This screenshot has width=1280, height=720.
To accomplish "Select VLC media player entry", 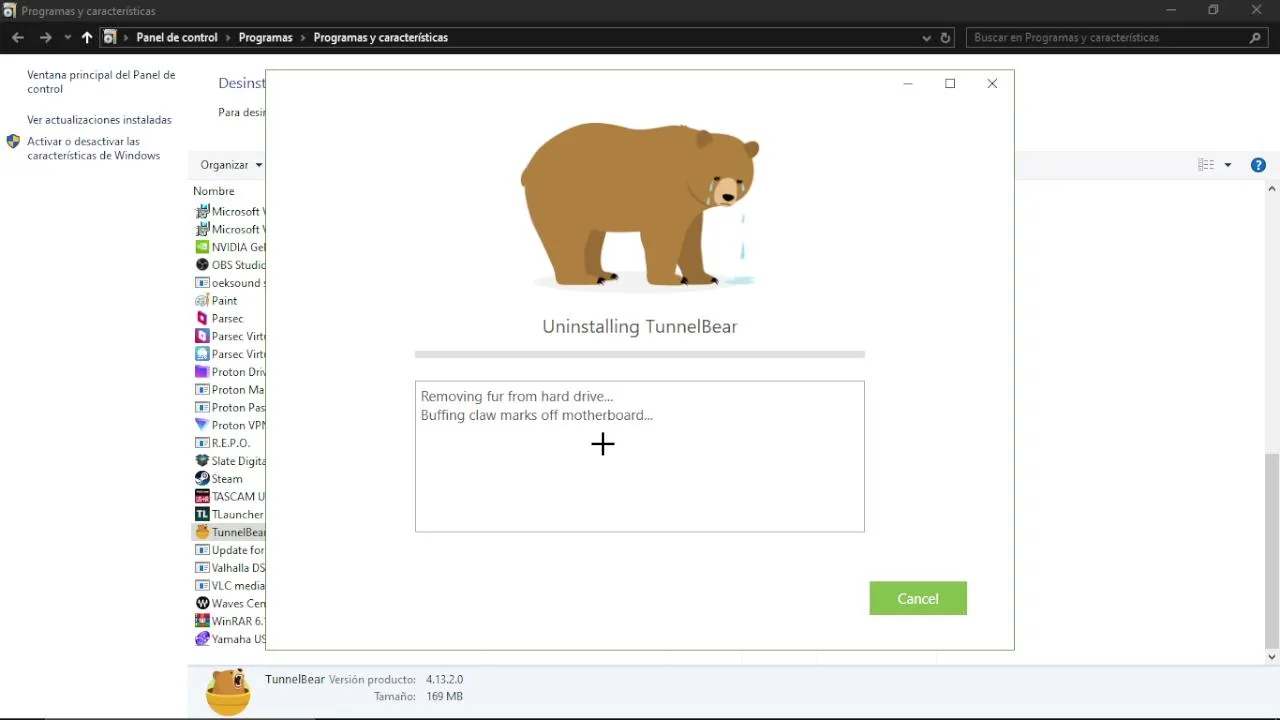I will [230, 586].
